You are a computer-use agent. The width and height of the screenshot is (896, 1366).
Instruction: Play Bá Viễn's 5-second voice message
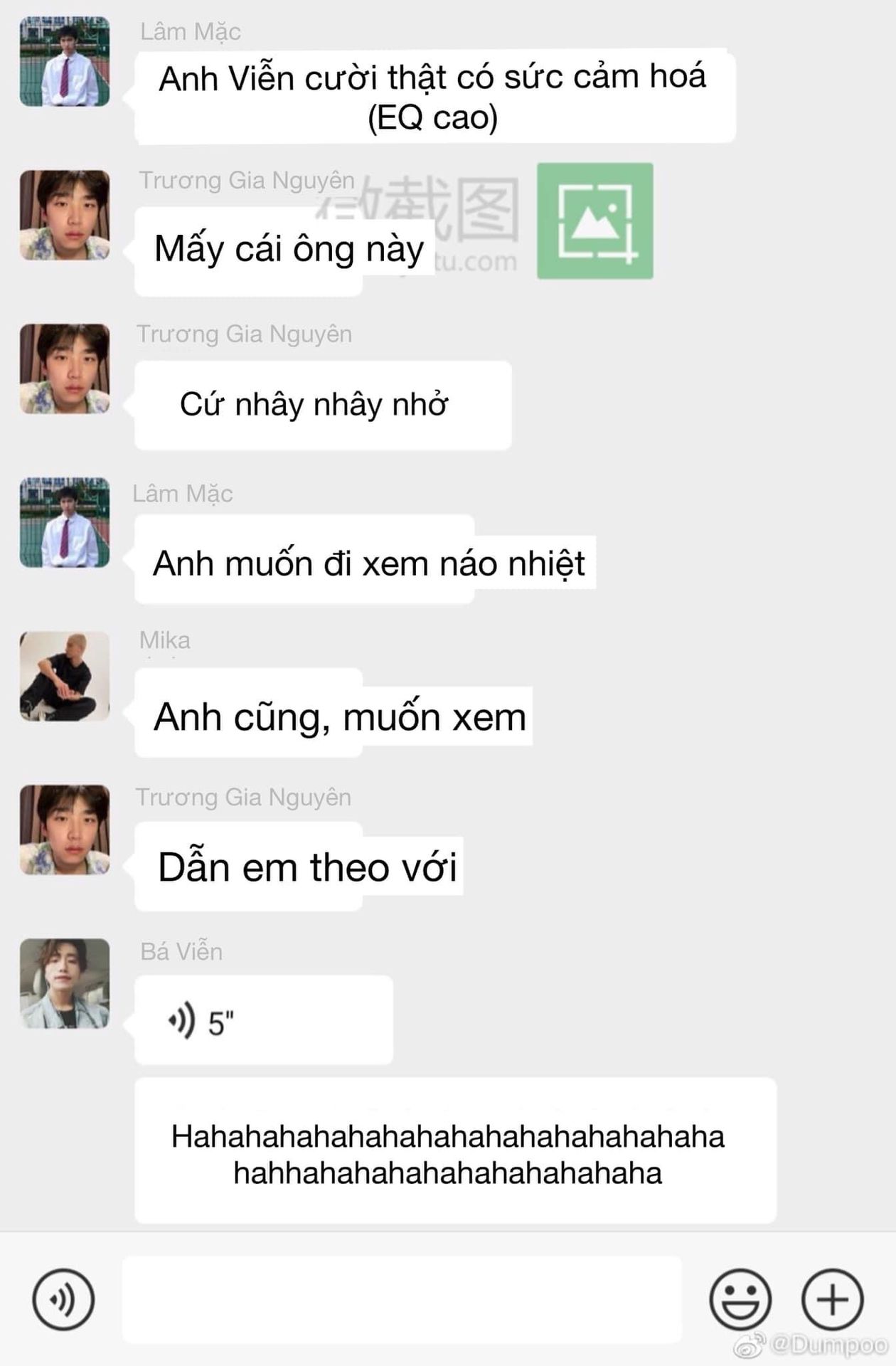[x=263, y=1020]
